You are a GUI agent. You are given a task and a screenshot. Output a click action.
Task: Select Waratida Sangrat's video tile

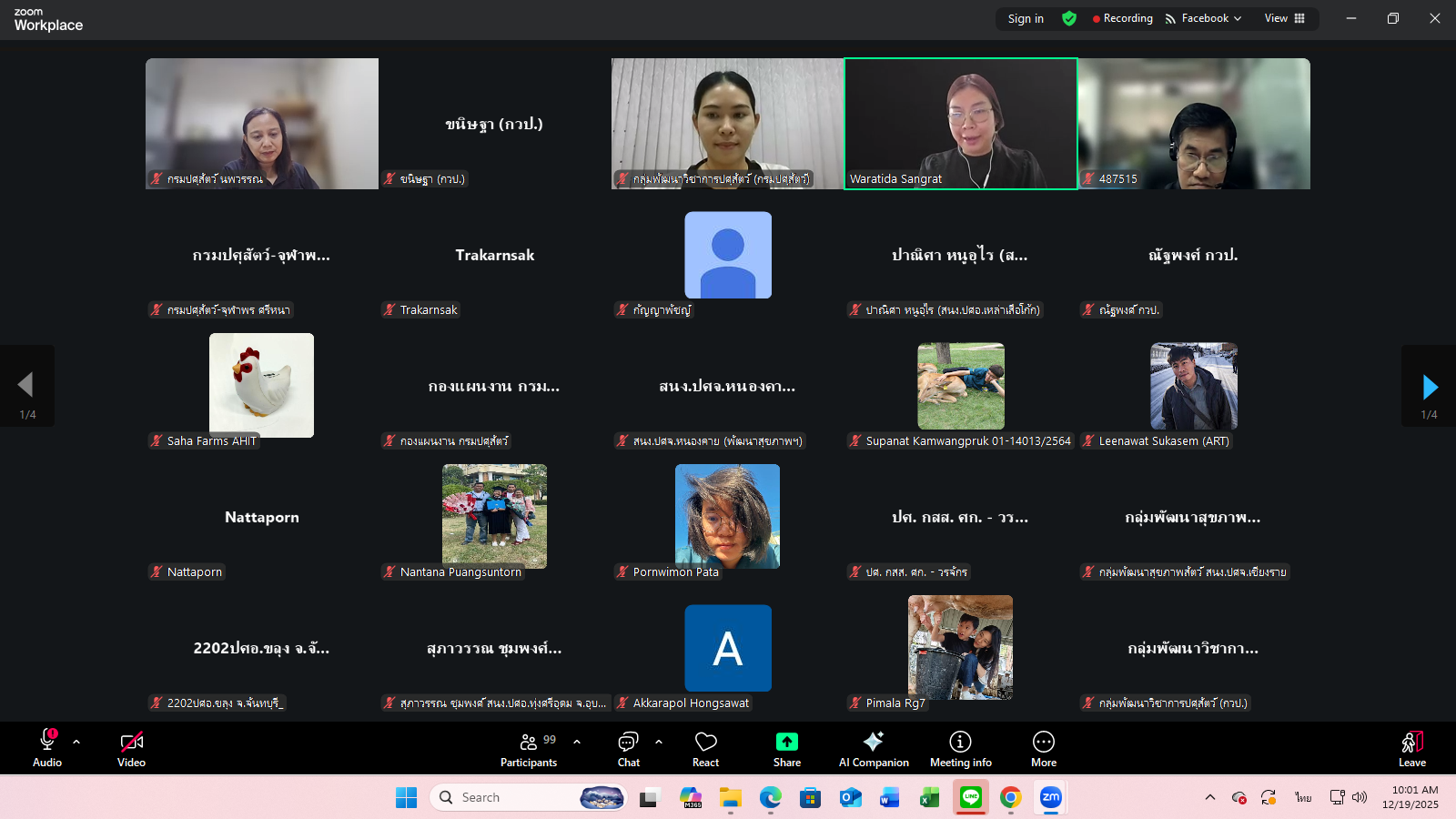pyautogui.click(x=961, y=124)
